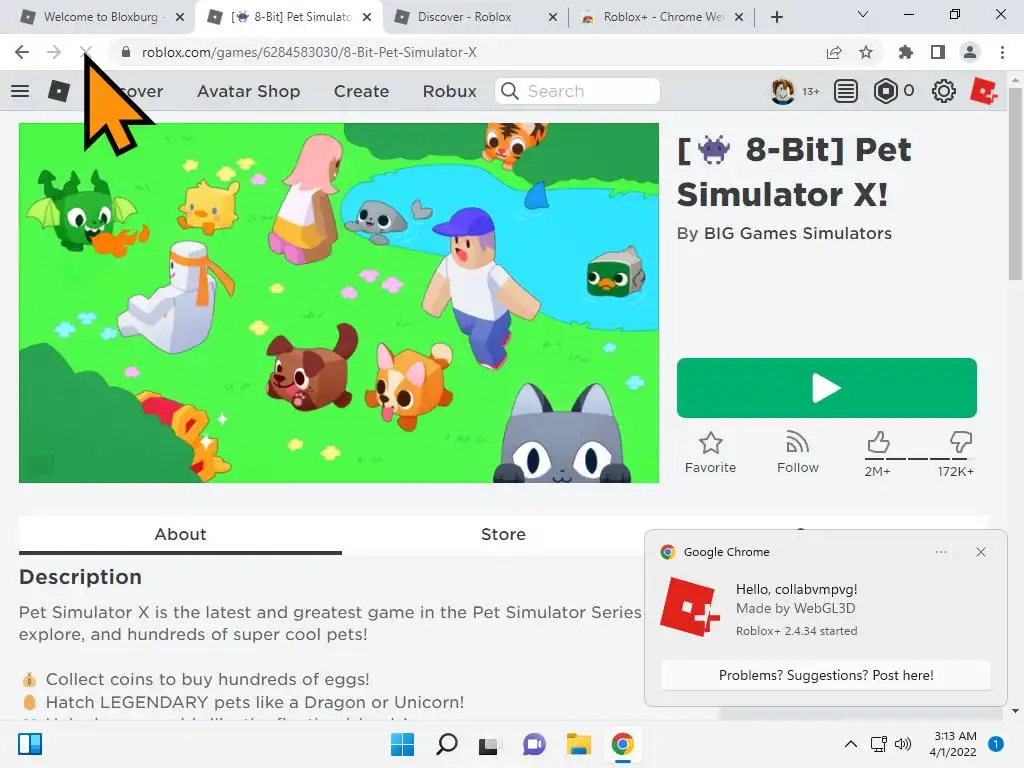This screenshot has width=1024, height=768.
Task: Close the 8-Bit Pet Simulator tab
Action: click(367, 17)
